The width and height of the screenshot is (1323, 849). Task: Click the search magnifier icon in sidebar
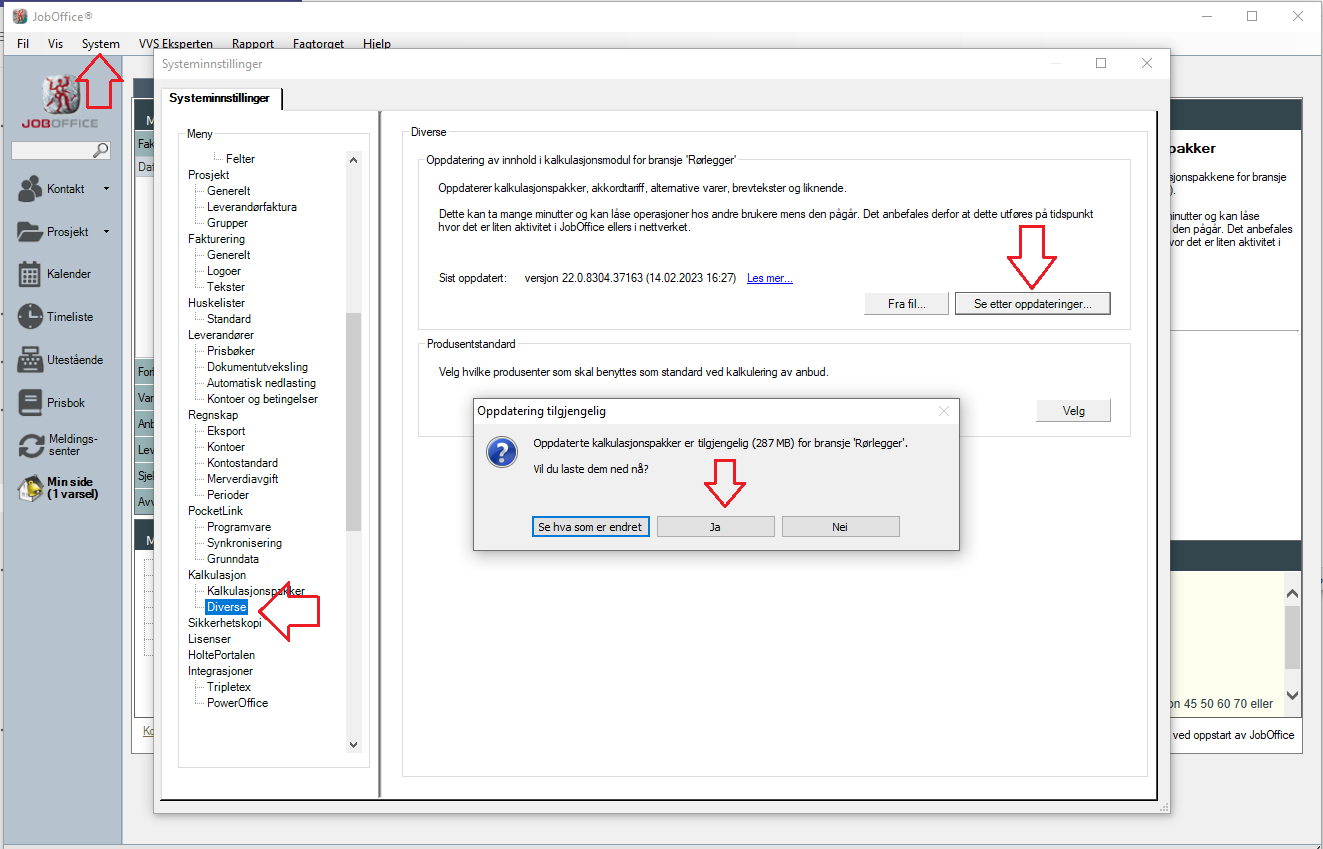point(101,150)
